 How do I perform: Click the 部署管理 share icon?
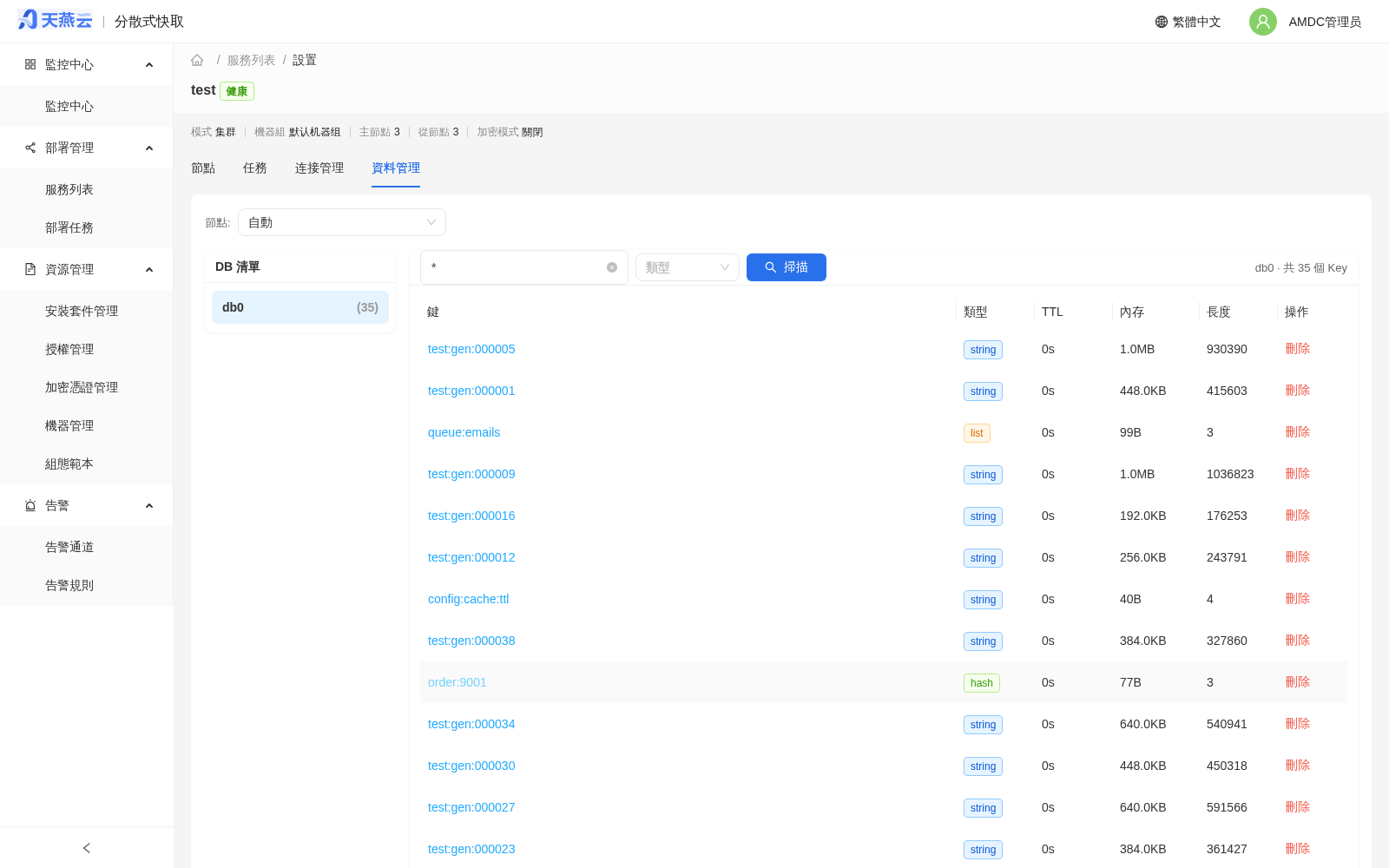point(30,148)
